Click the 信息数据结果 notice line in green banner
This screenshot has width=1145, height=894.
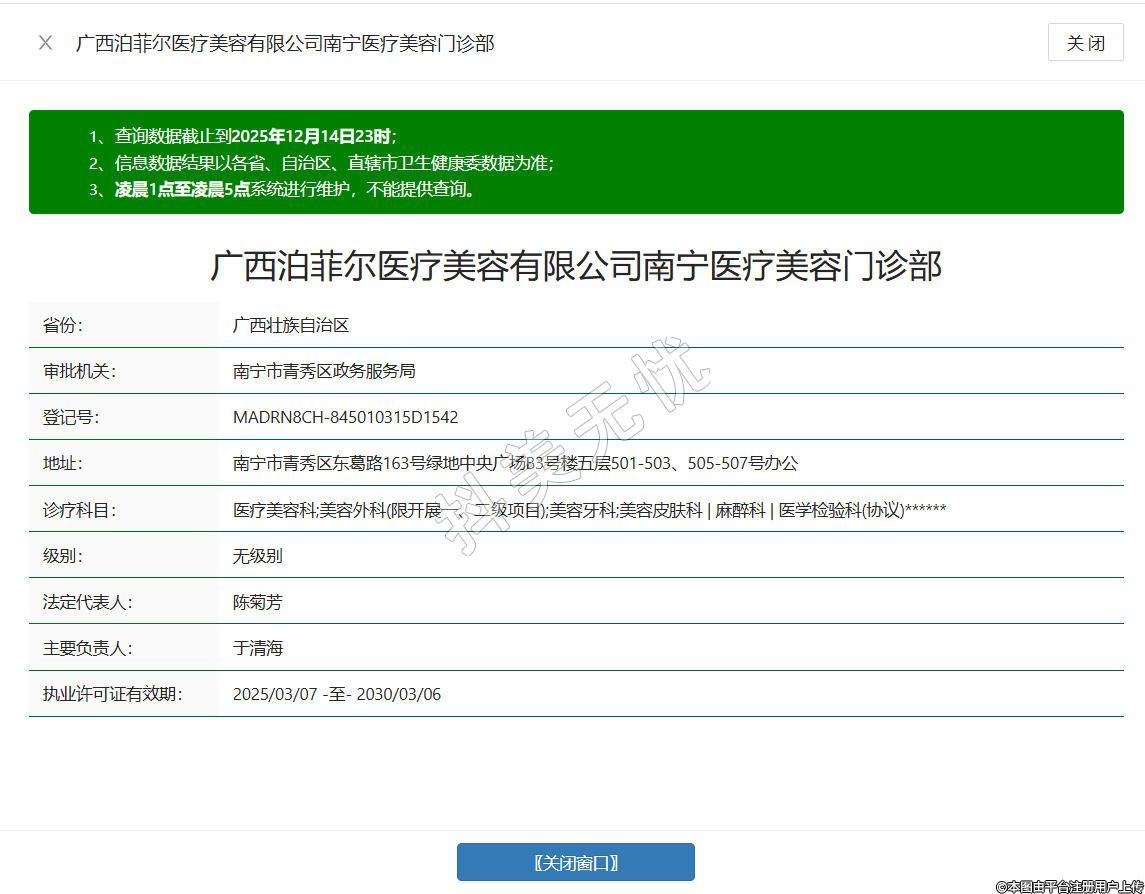[x=333, y=163]
